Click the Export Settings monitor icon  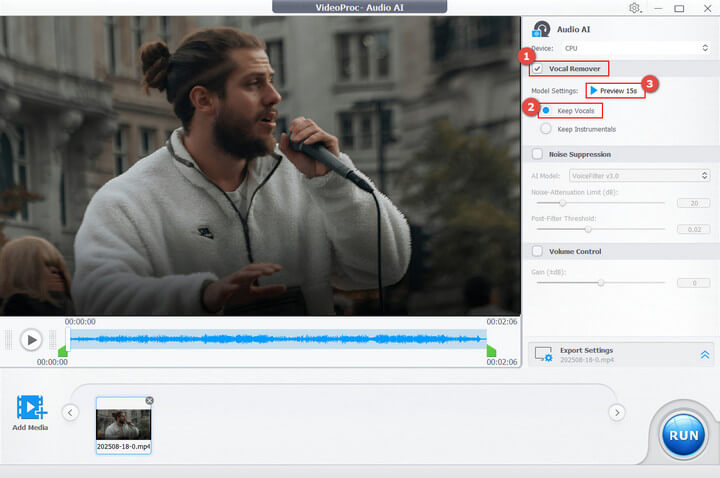pyautogui.click(x=544, y=354)
